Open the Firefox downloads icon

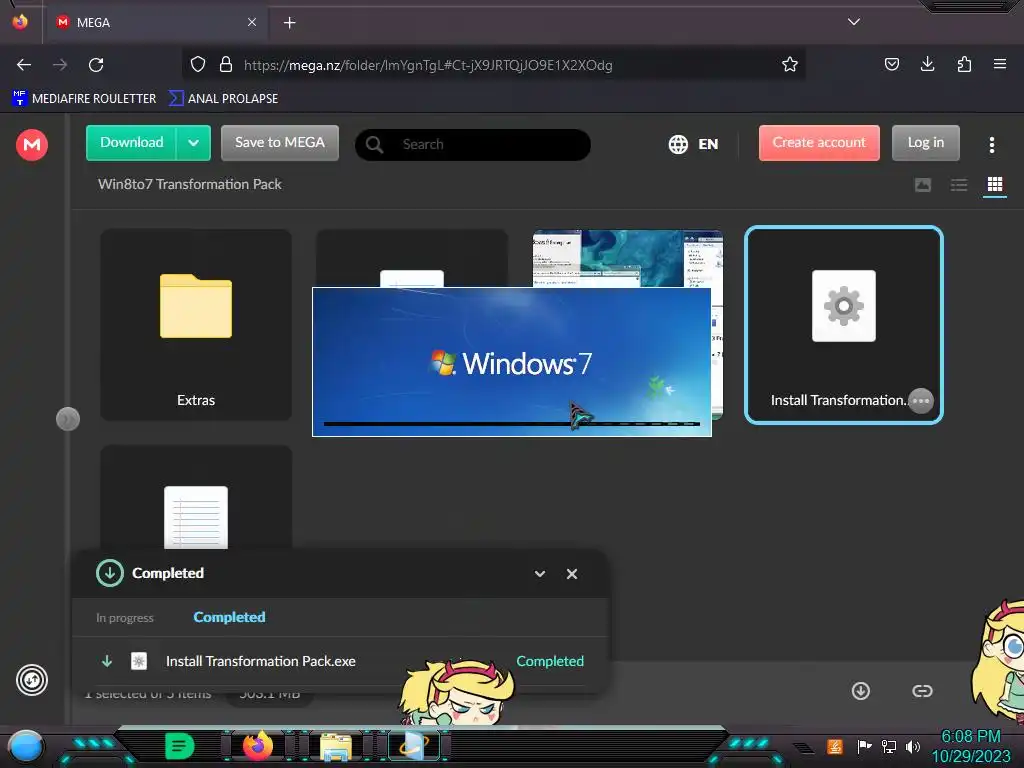point(927,64)
